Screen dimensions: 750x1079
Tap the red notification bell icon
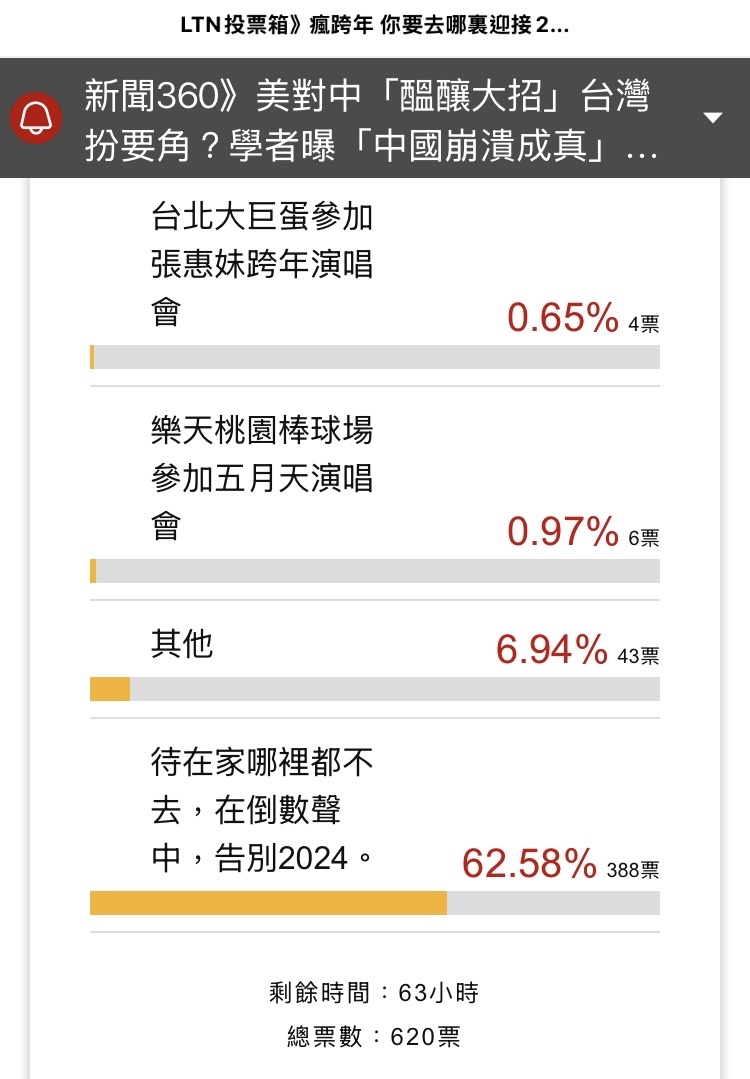tap(36, 118)
